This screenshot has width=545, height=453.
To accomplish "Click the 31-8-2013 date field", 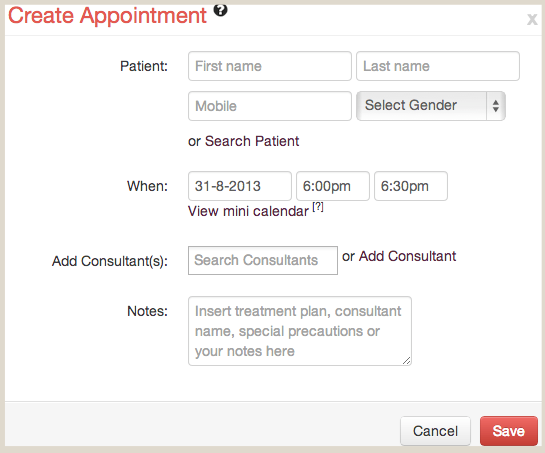I will click(239, 186).
